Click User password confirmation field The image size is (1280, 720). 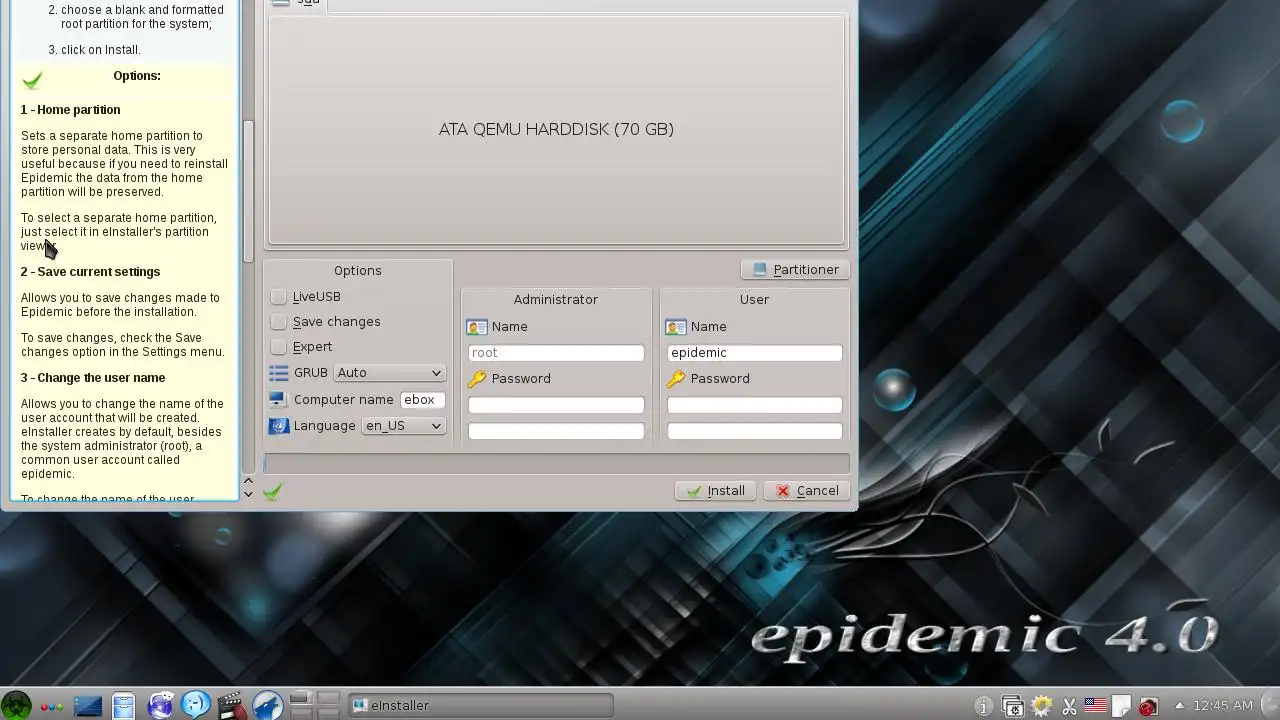point(755,431)
